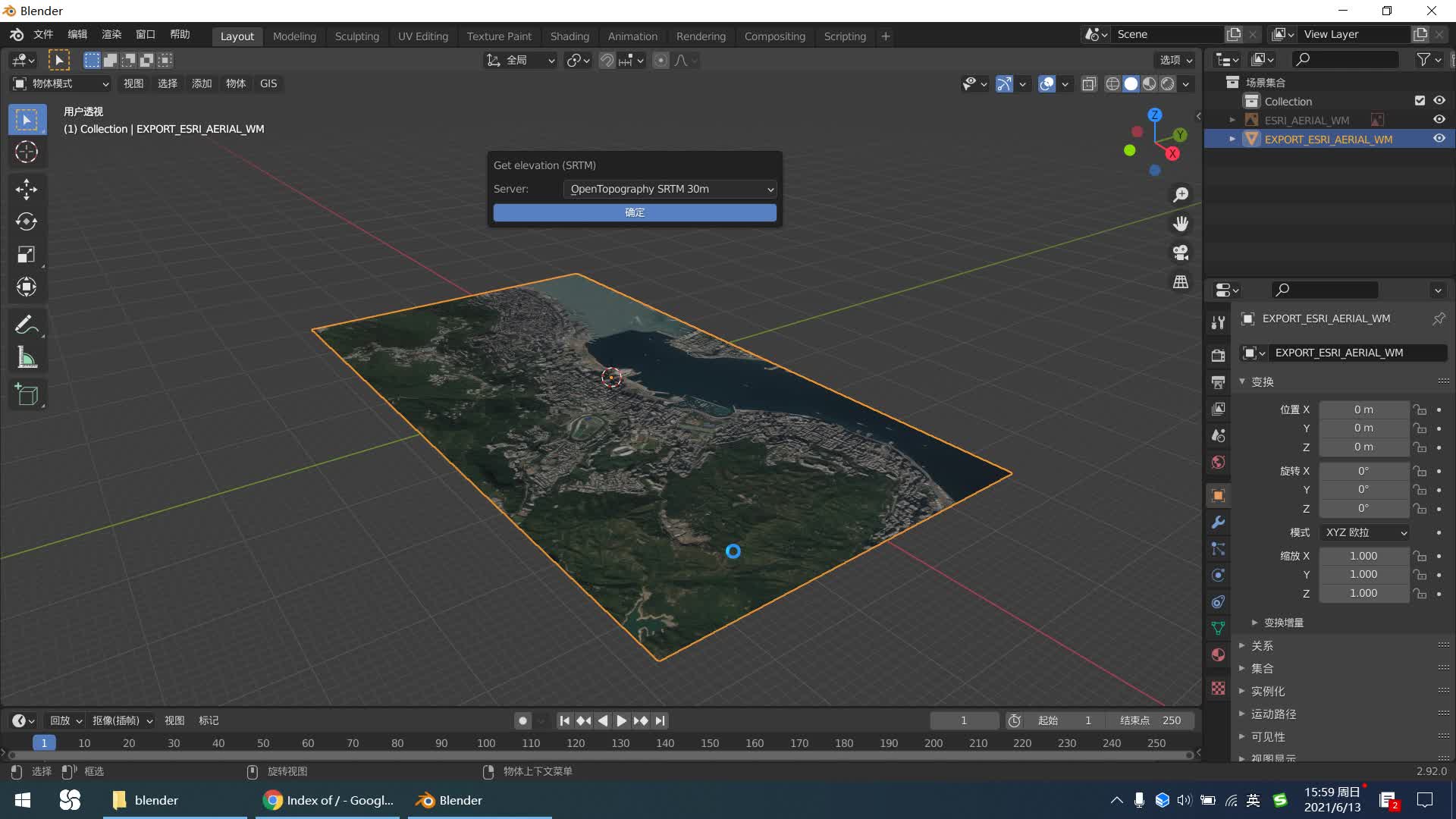Open the Server dropdown for SRTM
1456x819 pixels.
coord(670,189)
